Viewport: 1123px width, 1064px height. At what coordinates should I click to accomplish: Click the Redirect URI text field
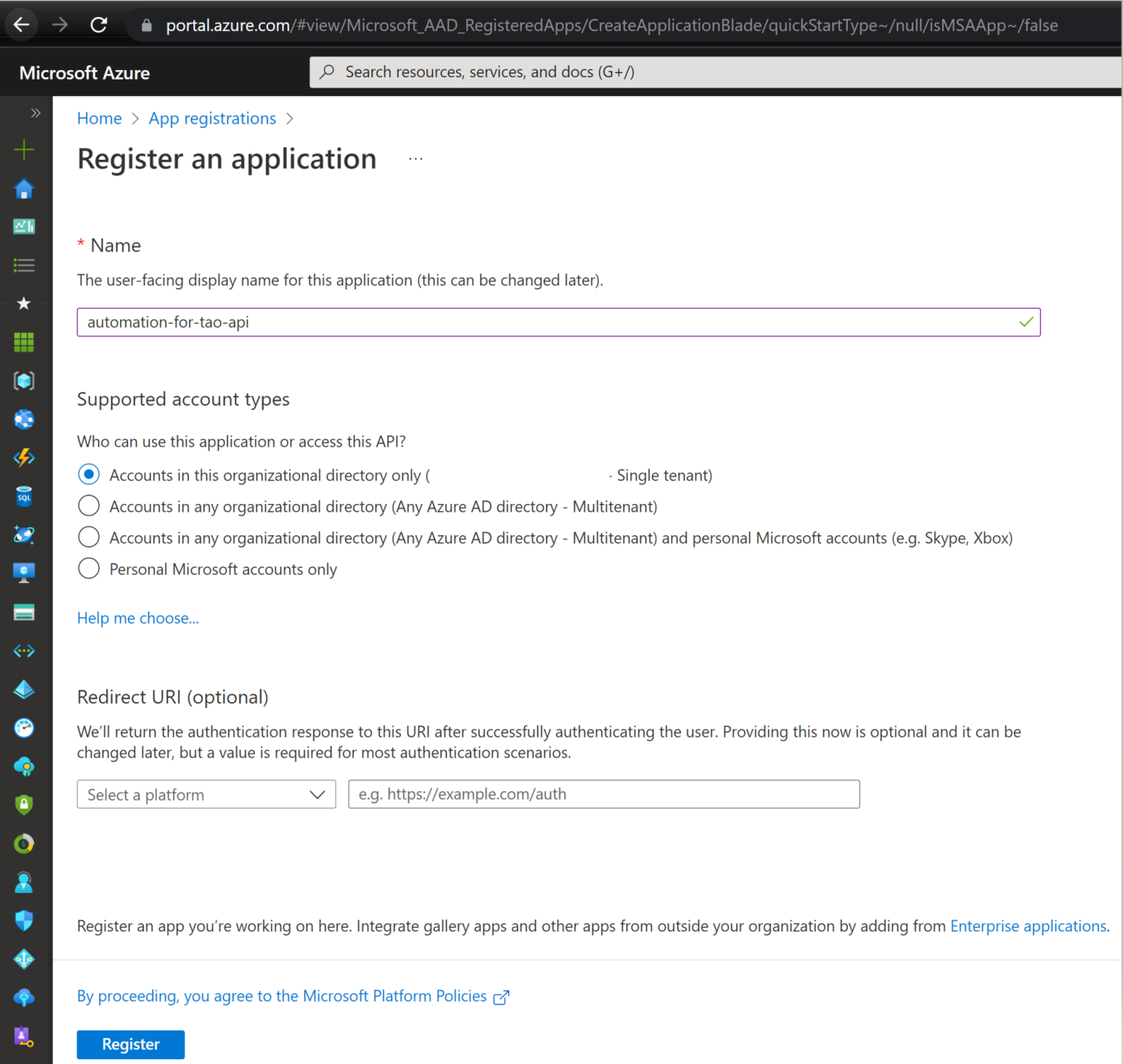[x=604, y=794]
